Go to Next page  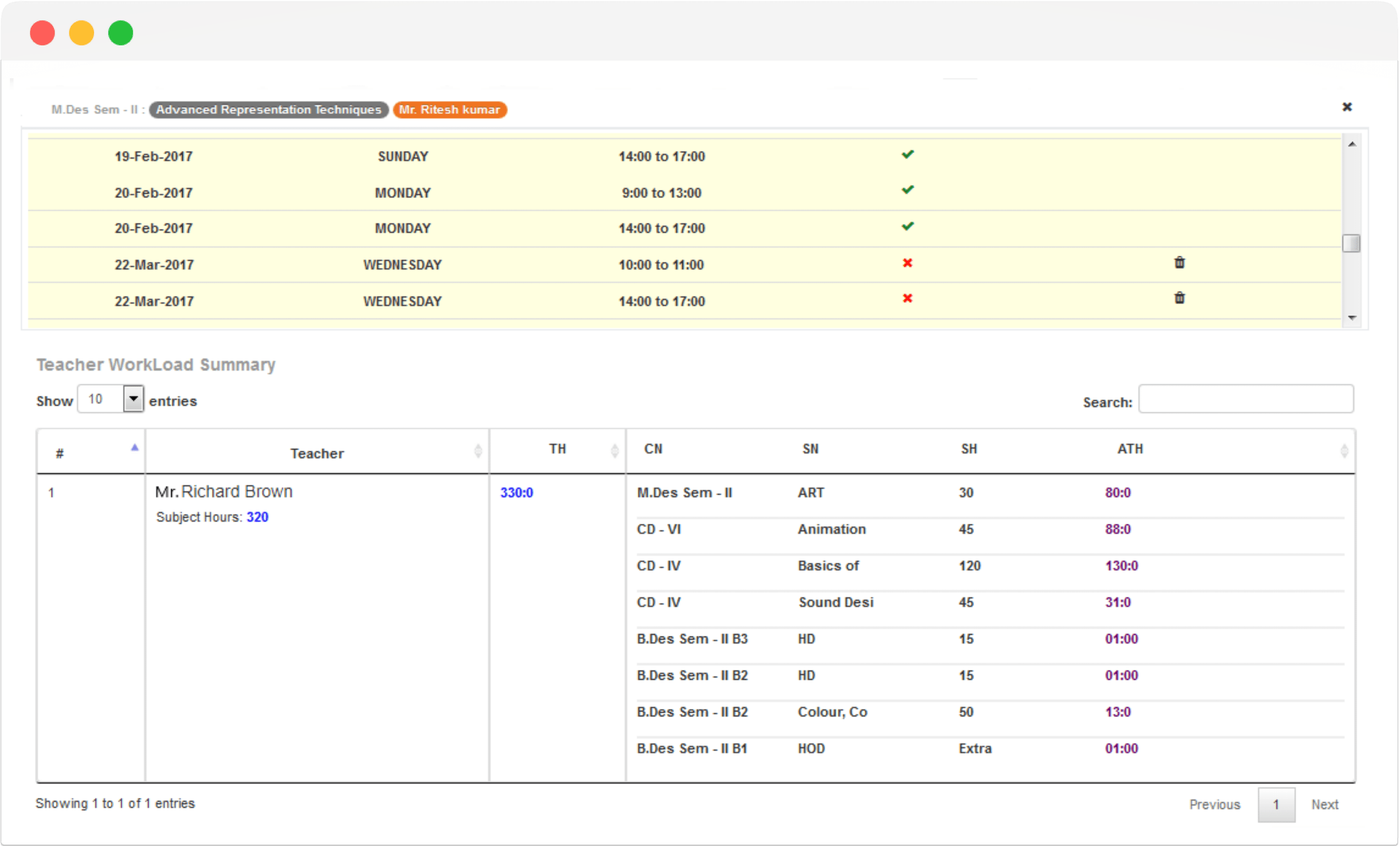pyautogui.click(x=1324, y=805)
